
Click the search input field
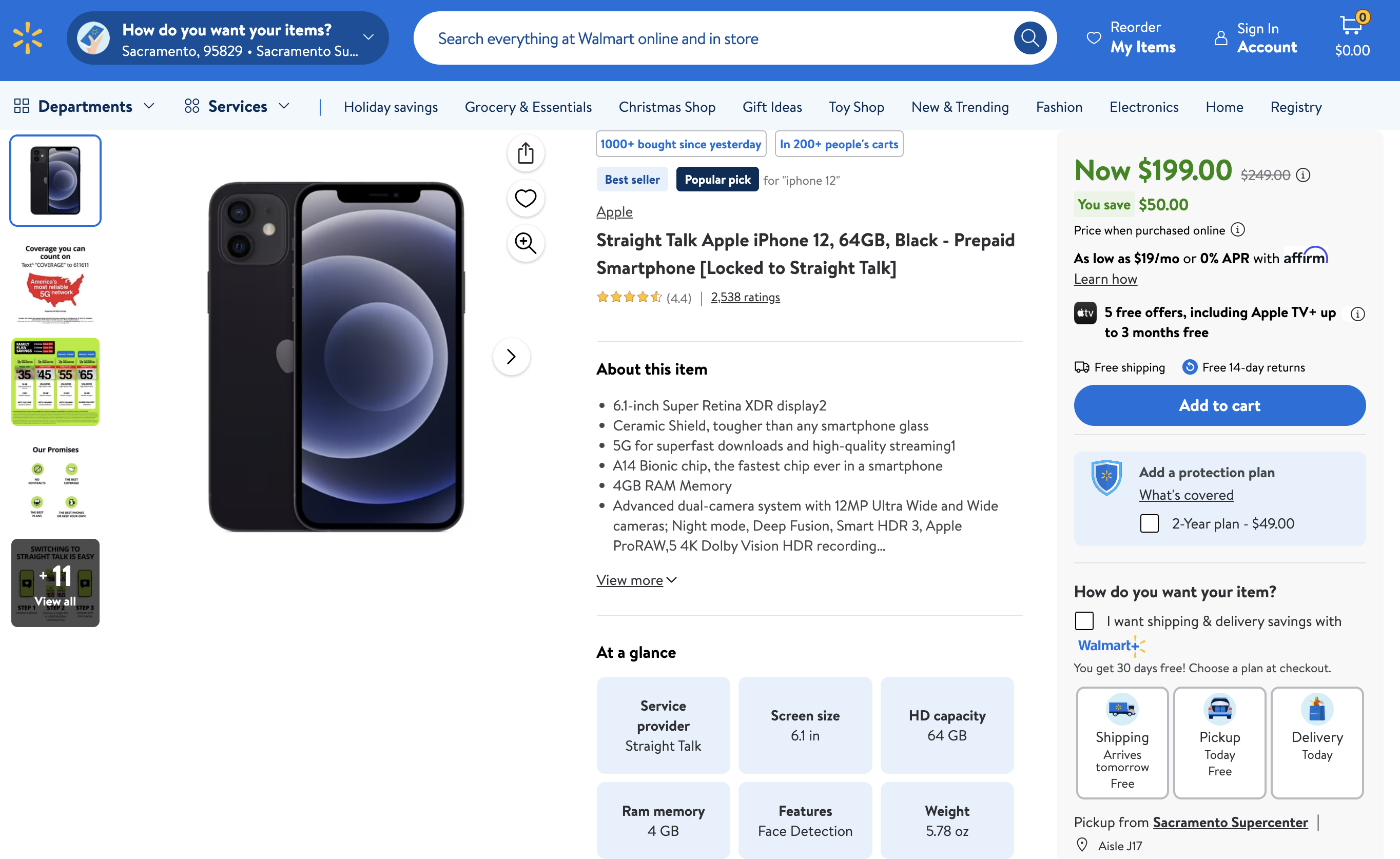(x=710, y=38)
